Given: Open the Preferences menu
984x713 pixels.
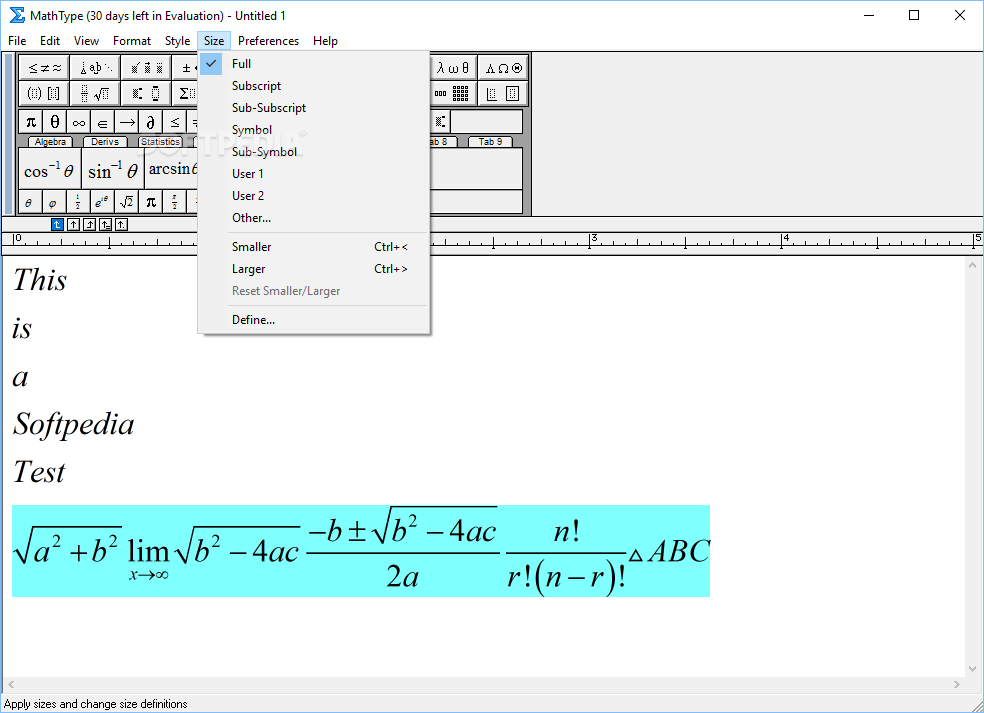Looking at the screenshot, I should [x=268, y=41].
